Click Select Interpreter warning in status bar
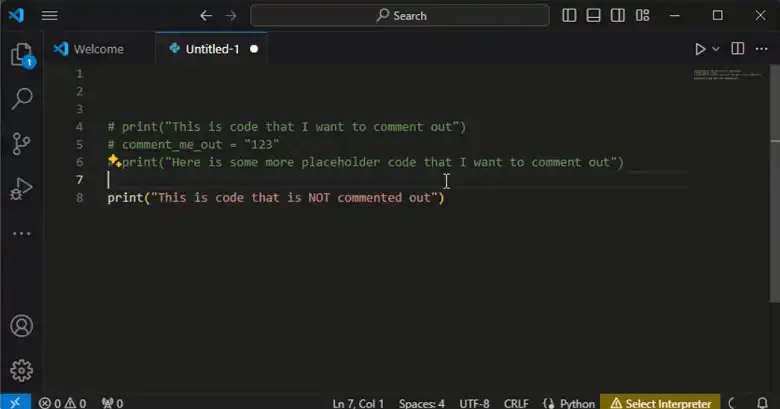Image resolution: width=780 pixels, height=409 pixels. tap(660, 403)
